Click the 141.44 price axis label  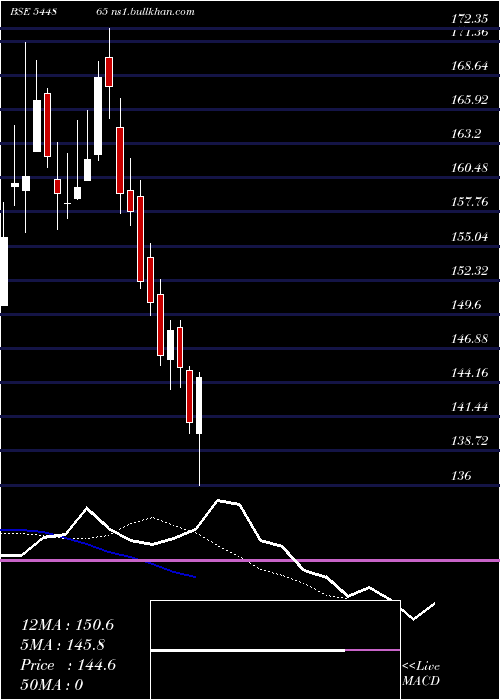tap(470, 407)
